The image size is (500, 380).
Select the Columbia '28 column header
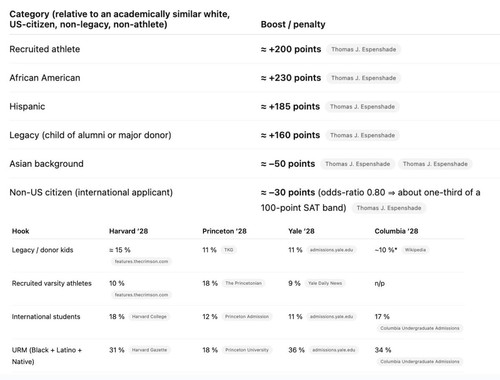[396, 231]
